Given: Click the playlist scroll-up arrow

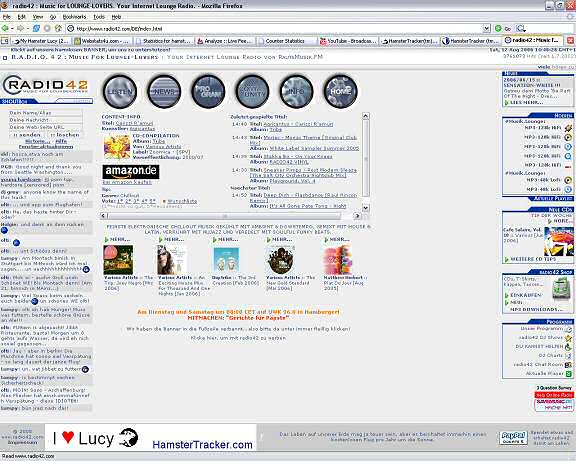Looking at the screenshot, I should [x=366, y=116].
